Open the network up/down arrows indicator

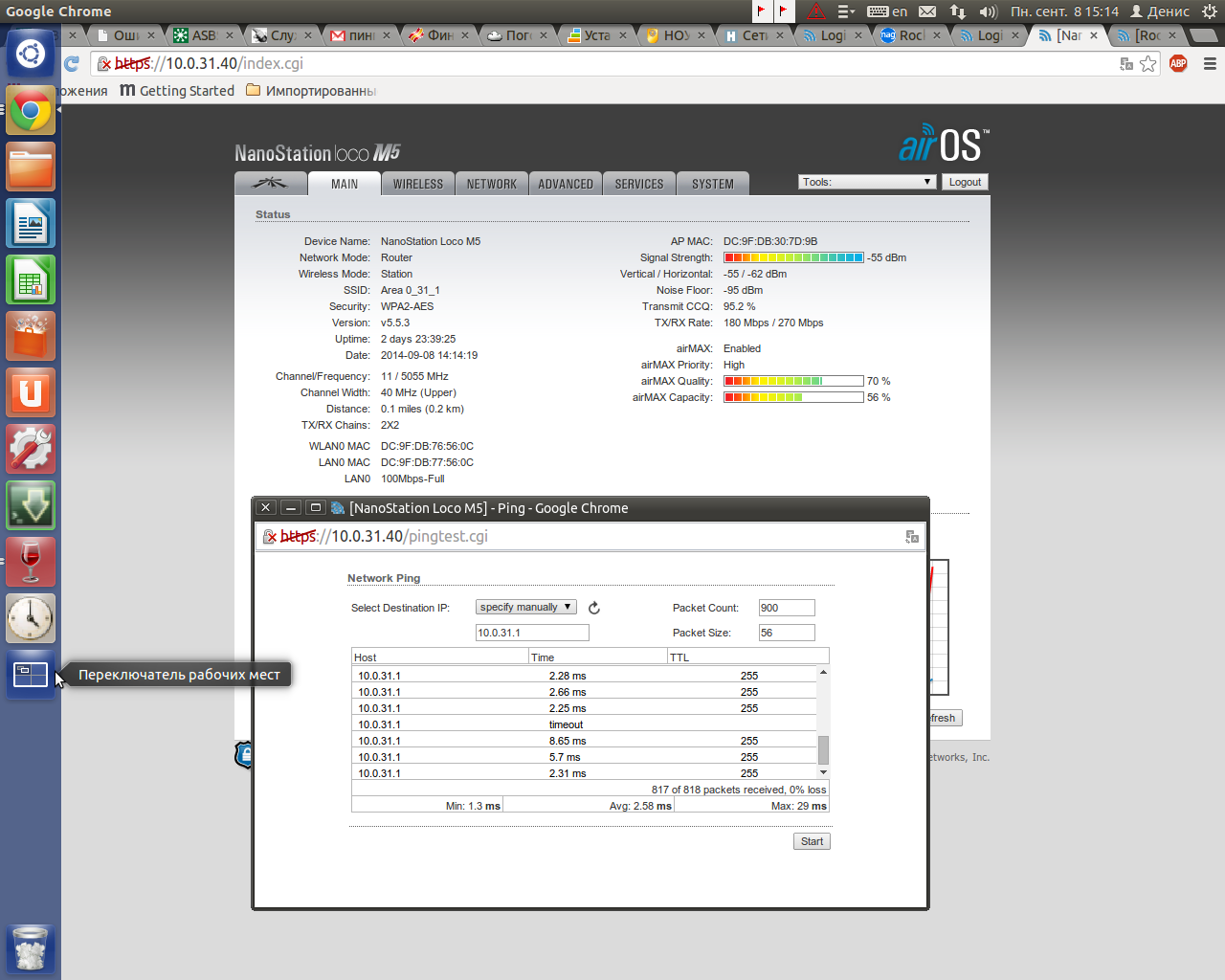(958, 11)
